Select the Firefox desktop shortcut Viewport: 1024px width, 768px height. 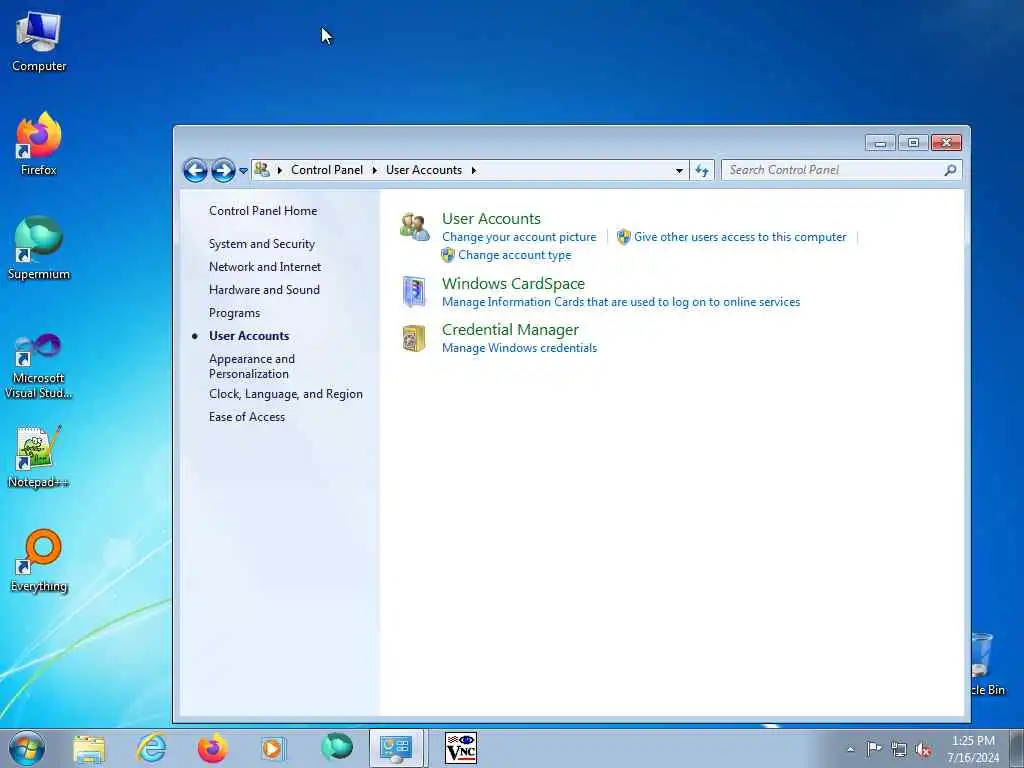pyautogui.click(x=39, y=144)
